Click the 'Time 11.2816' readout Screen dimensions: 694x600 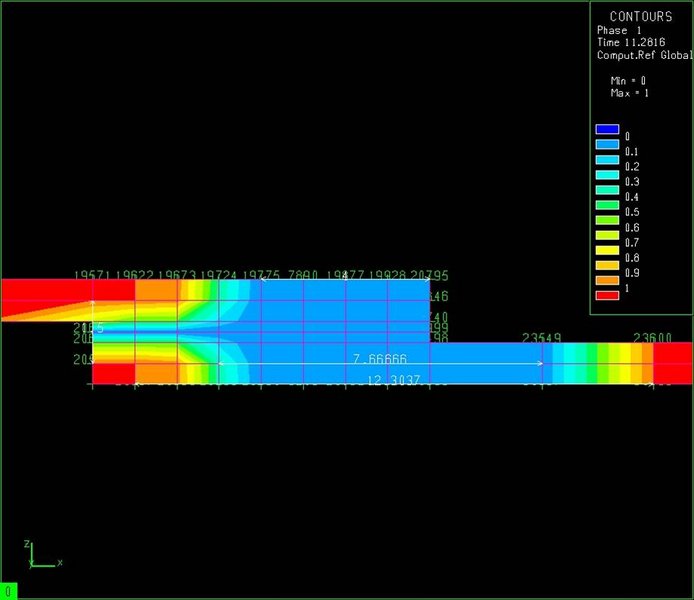point(631,42)
